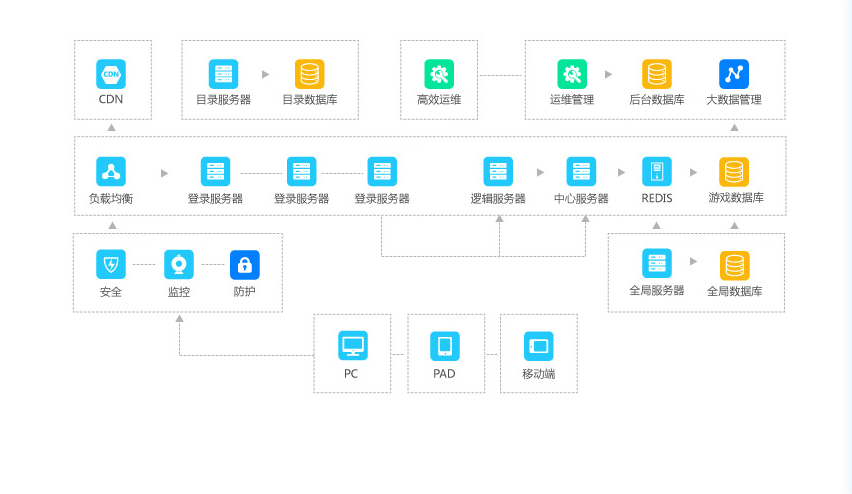Select the 安全 shield icon
This screenshot has height=494, width=852.
click(111, 265)
